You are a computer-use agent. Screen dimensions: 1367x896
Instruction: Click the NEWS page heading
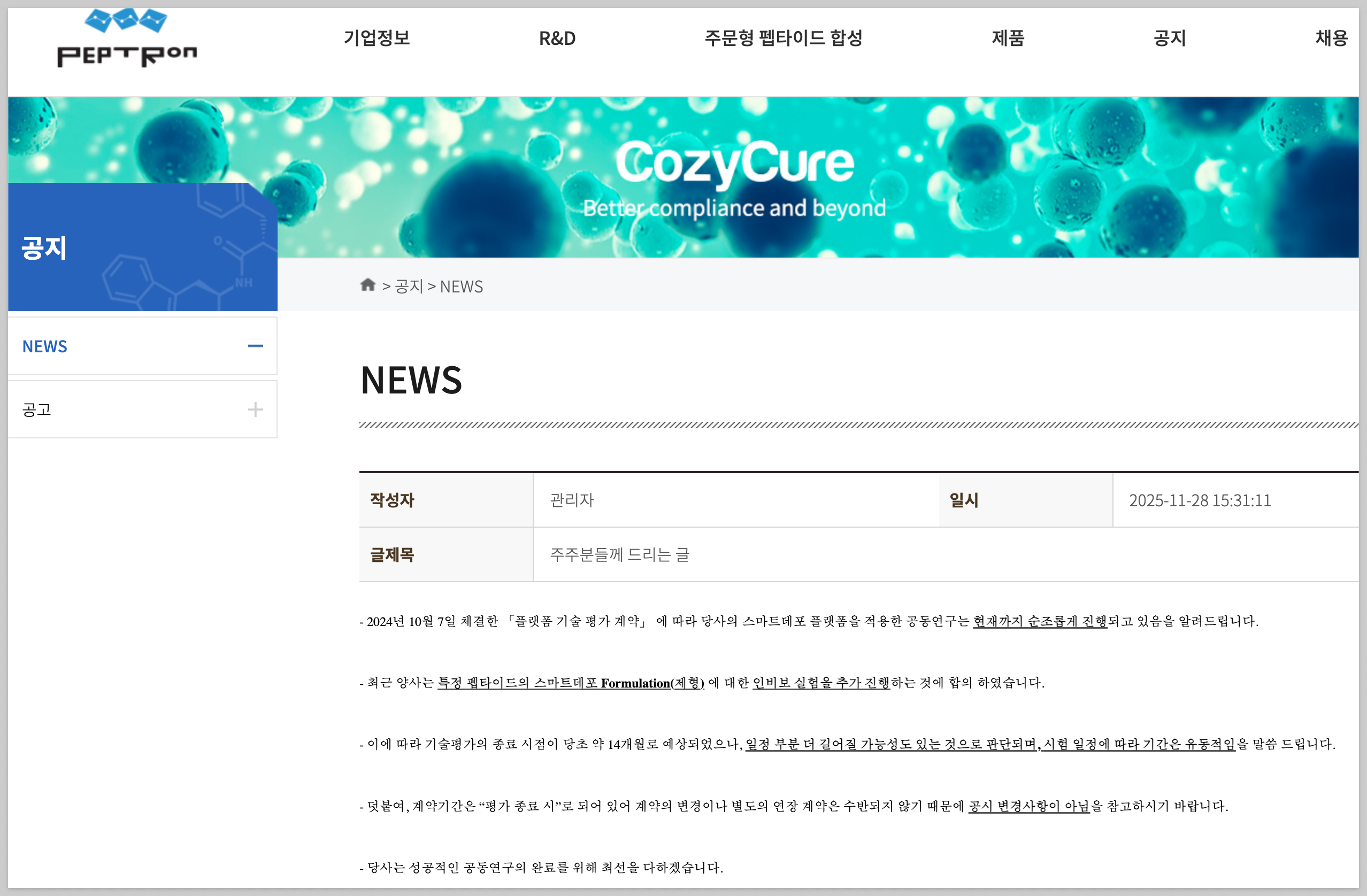coord(411,380)
